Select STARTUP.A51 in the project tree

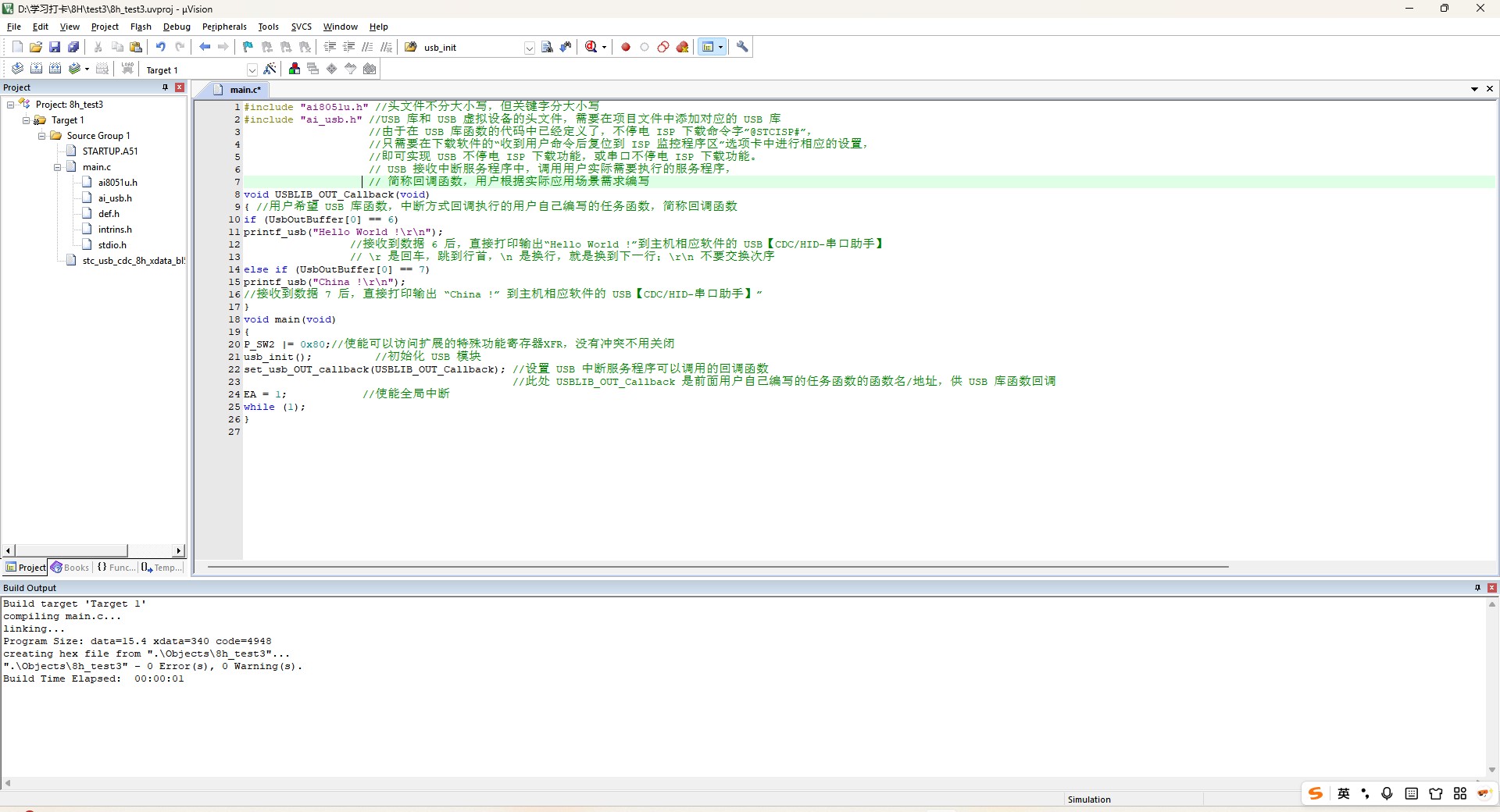tap(110, 151)
